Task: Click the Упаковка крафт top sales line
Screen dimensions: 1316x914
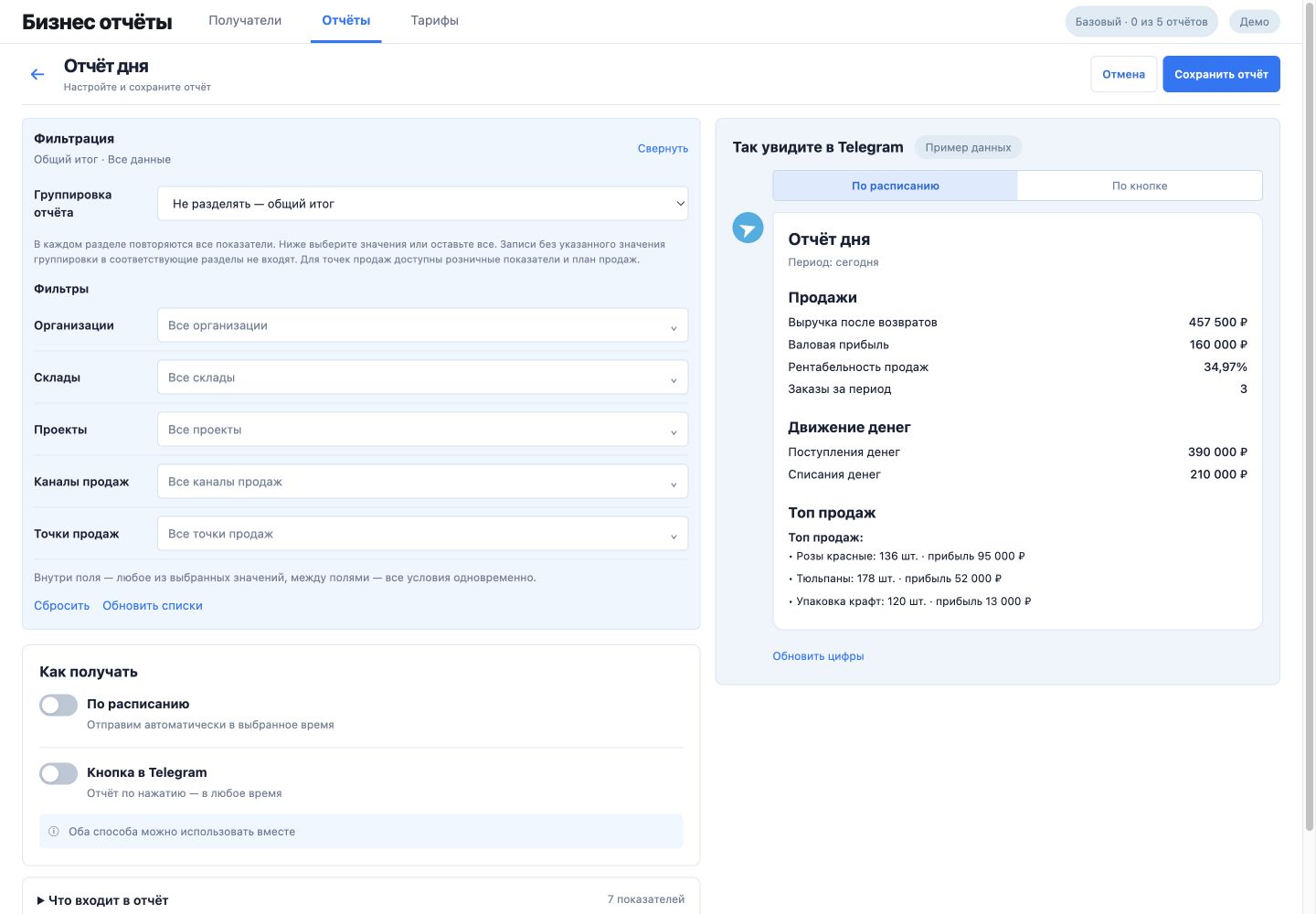Action: [909, 601]
